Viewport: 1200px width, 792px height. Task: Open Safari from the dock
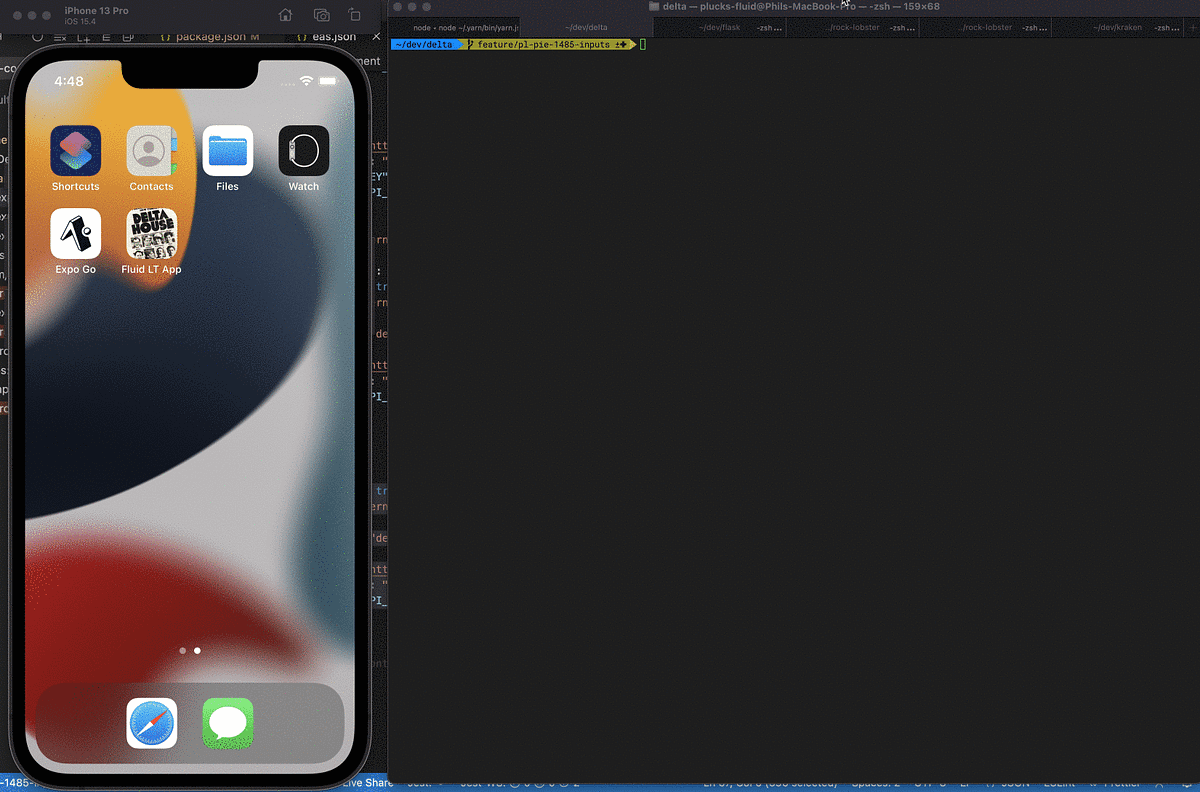pos(151,723)
